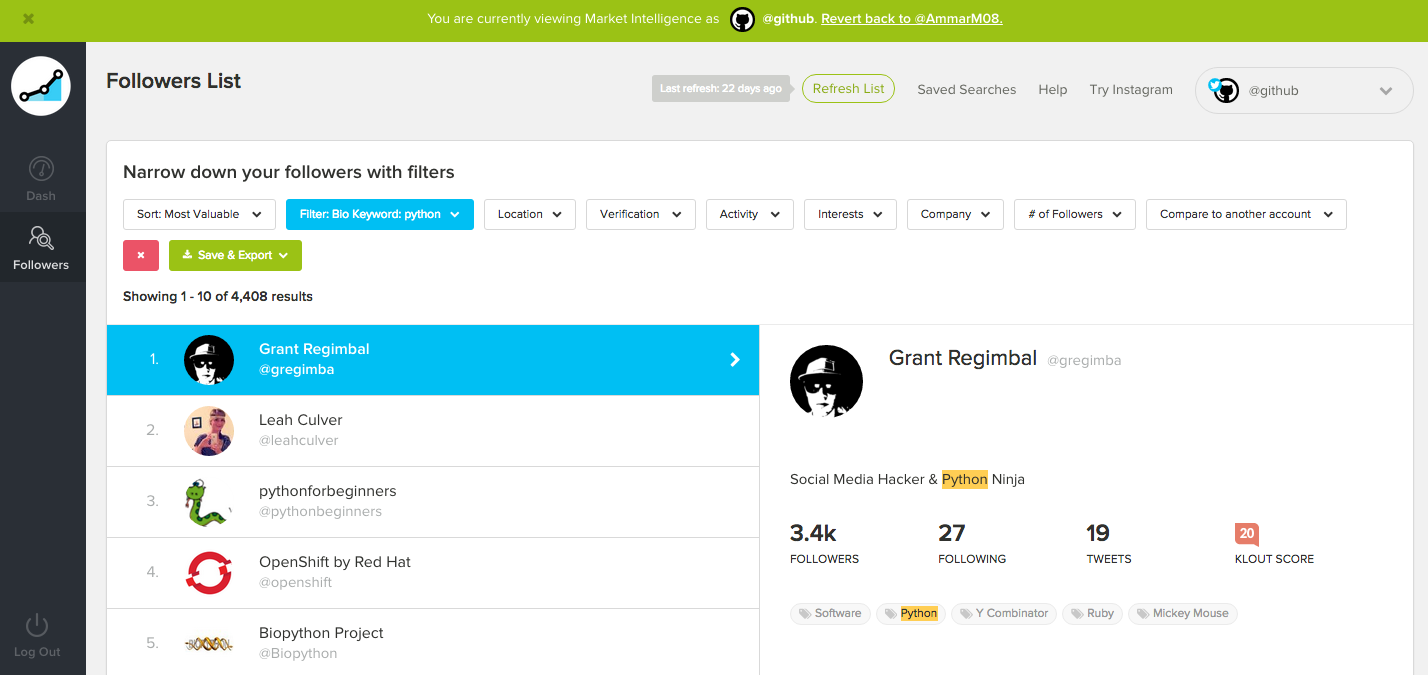Select OpenShift by Red Hat row
Image resolution: width=1428 pixels, height=675 pixels.
pyautogui.click(x=433, y=573)
